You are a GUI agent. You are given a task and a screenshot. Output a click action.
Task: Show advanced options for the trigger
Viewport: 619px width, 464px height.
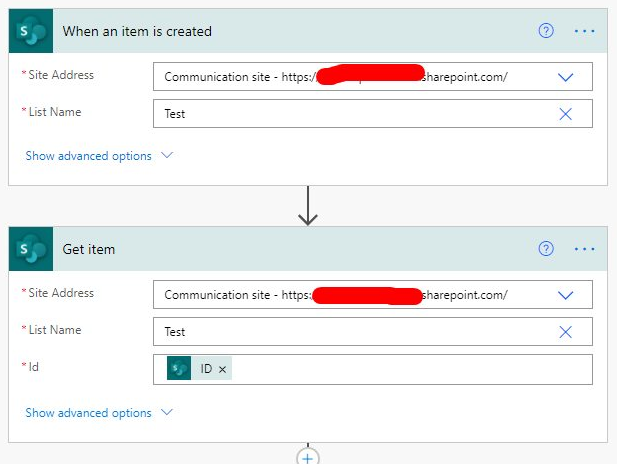tap(99, 156)
